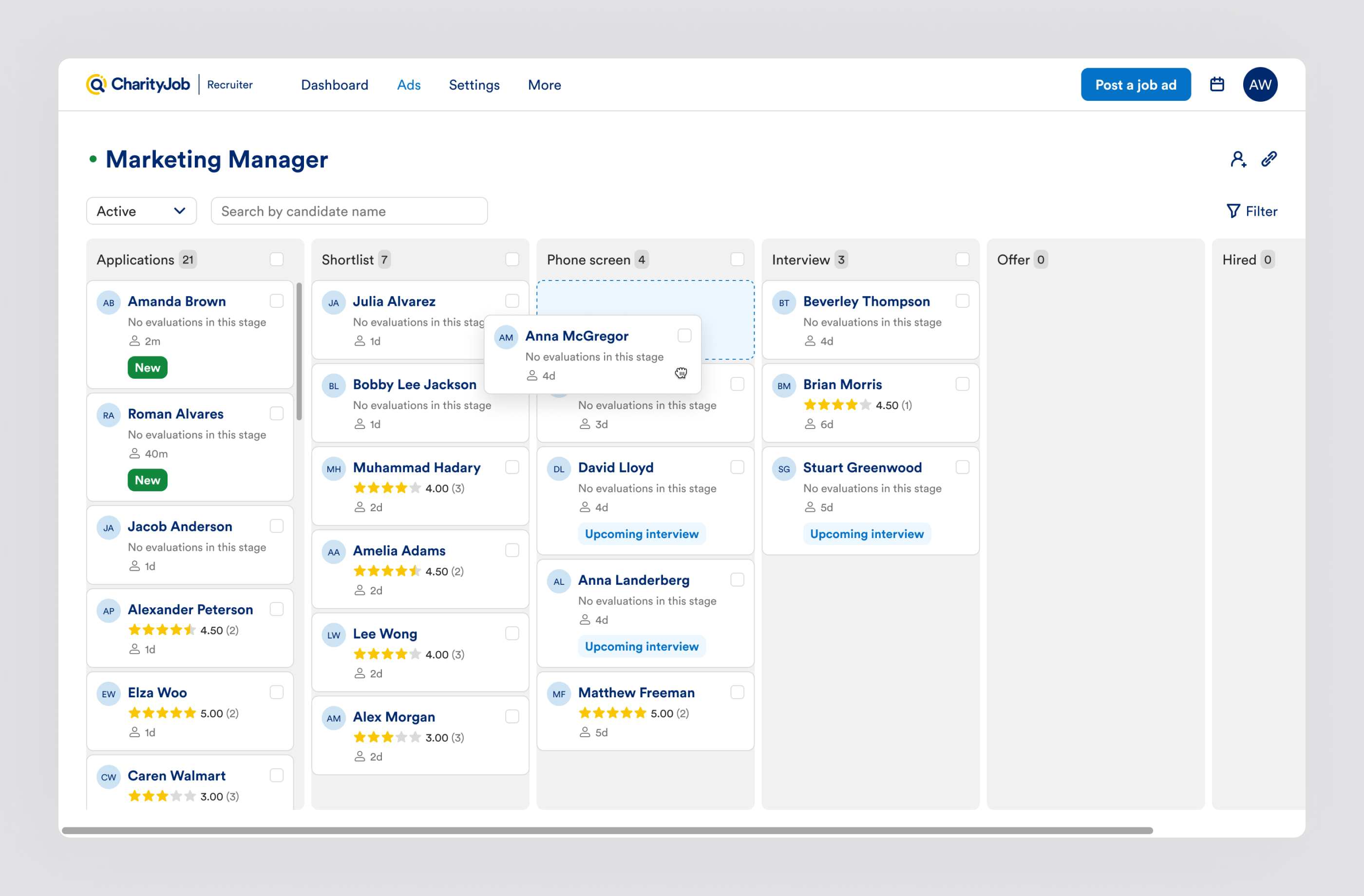This screenshot has width=1364, height=896.
Task: Click David Lloyd's DL avatar
Action: [559, 468]
